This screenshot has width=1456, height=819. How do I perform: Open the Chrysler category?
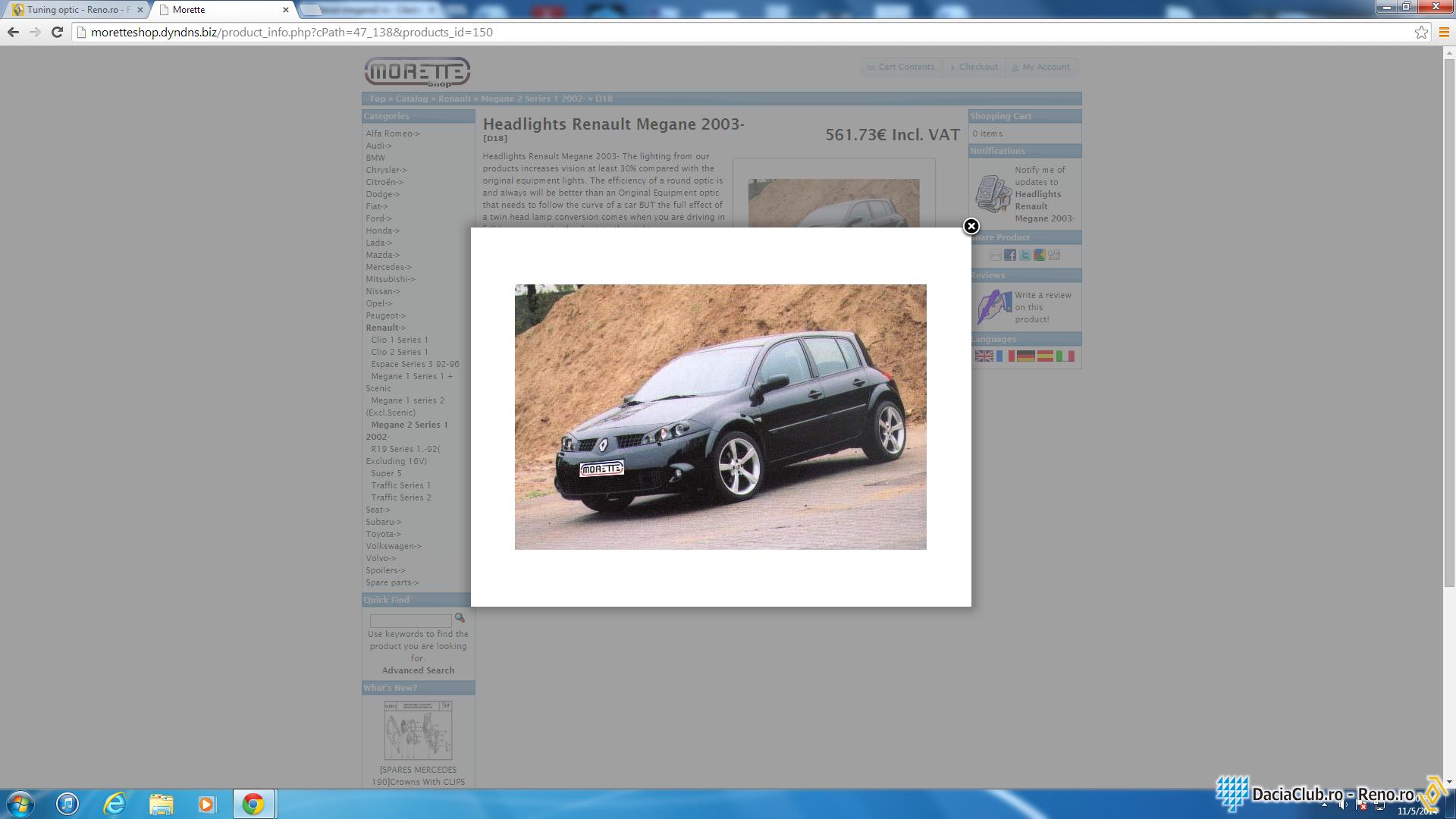[386, 170]
